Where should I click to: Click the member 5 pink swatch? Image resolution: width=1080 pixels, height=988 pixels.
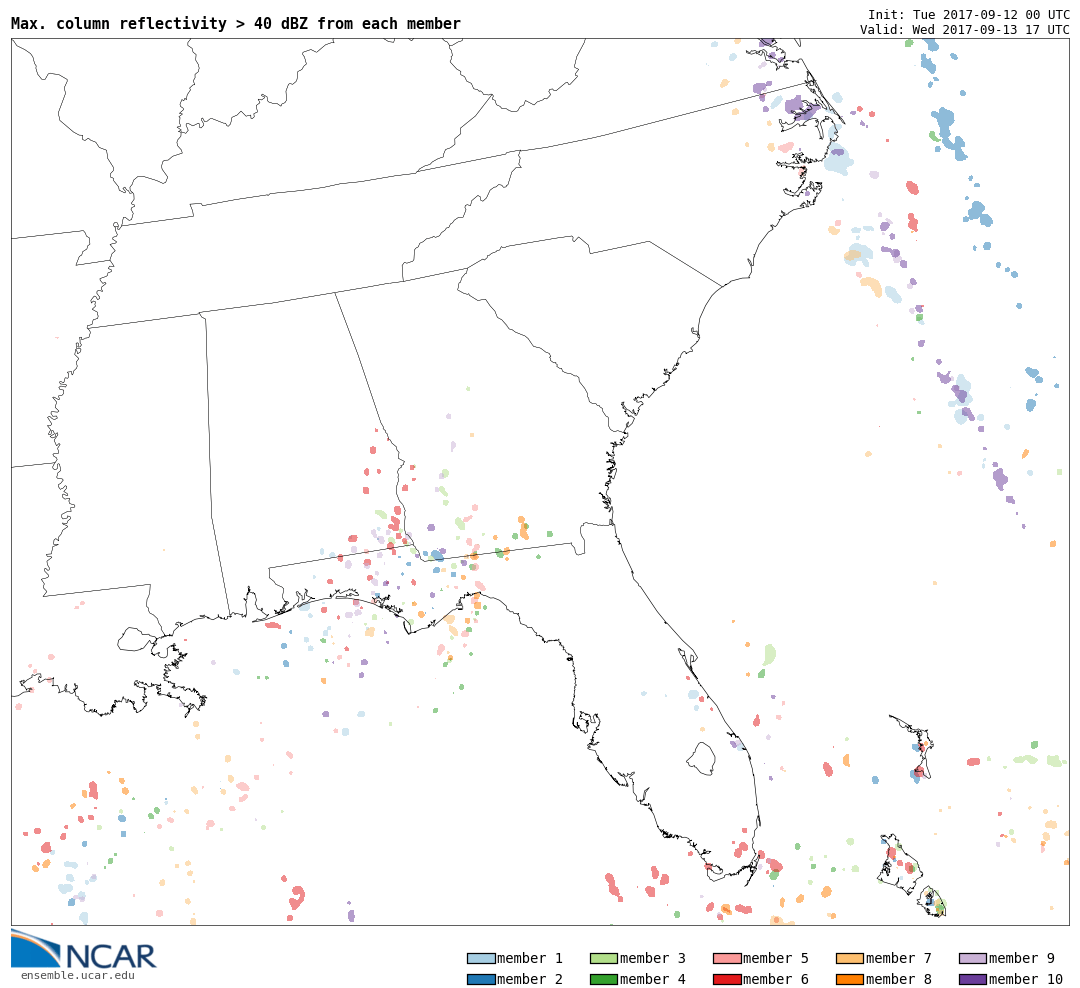[x=727, y=958]
